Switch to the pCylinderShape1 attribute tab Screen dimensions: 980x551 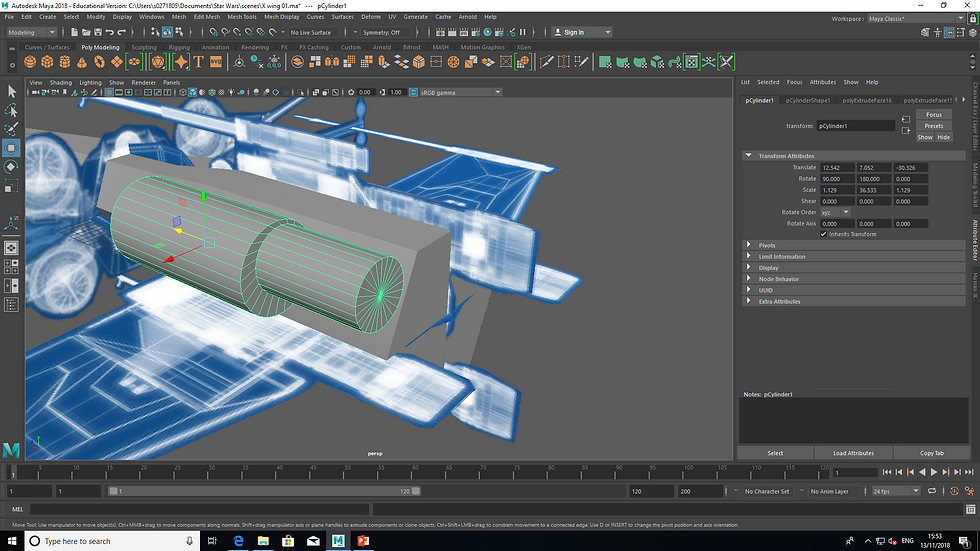click(808, 100)
